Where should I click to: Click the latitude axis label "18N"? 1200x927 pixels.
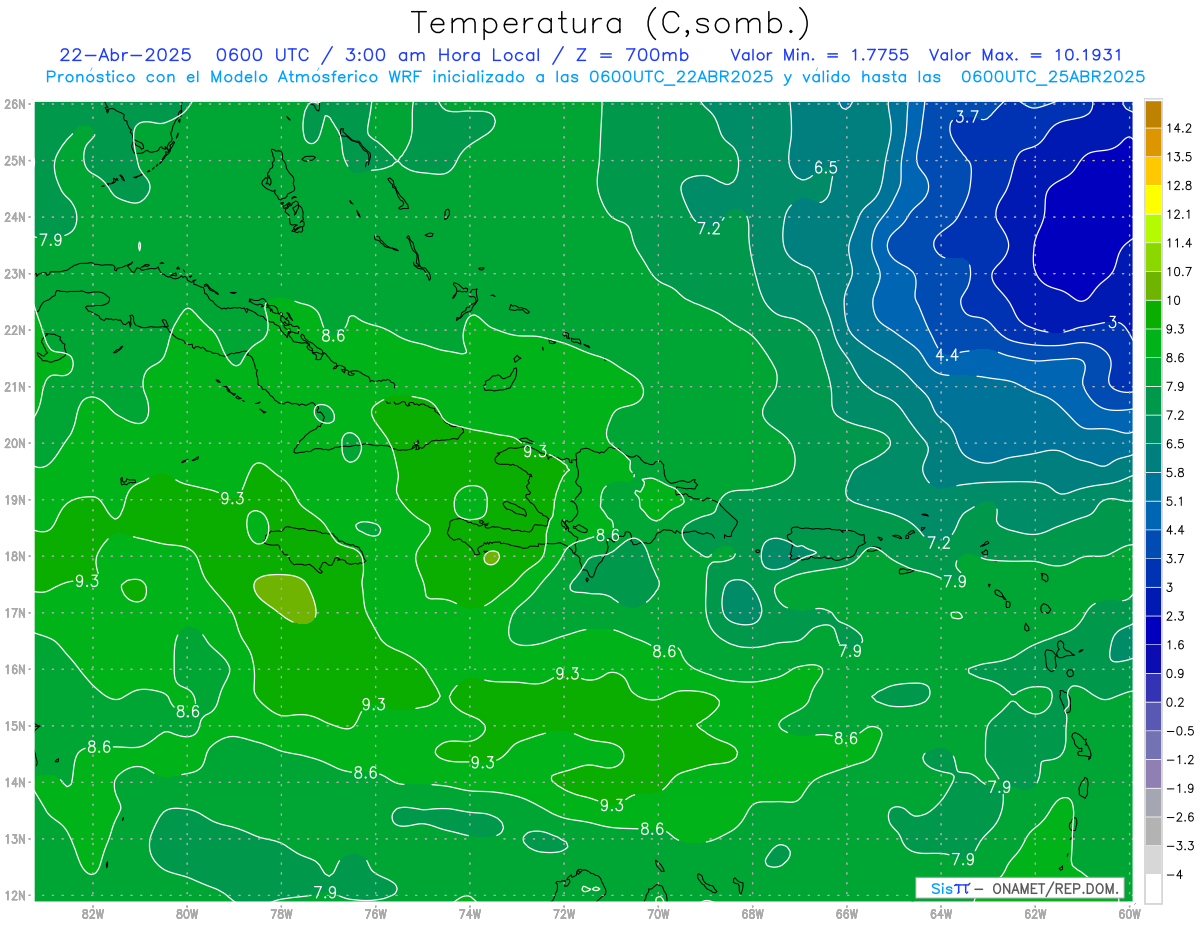coord(15,556)
